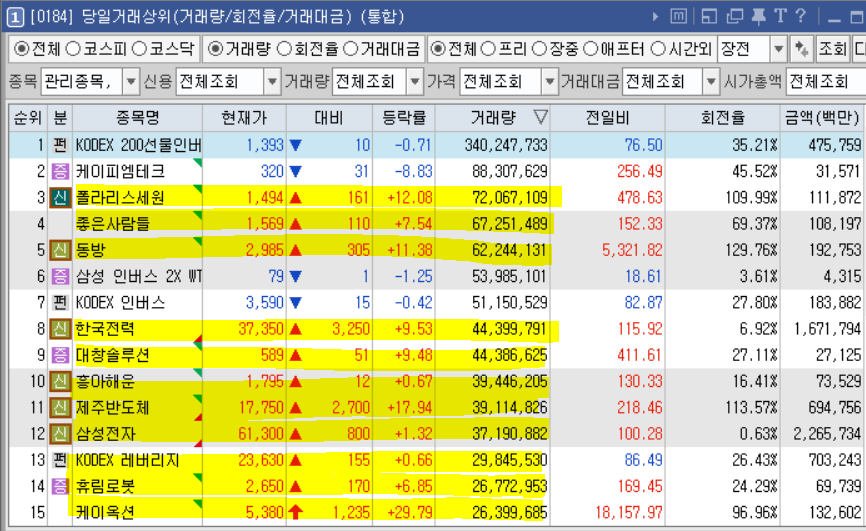Image resolution: width=866 pixels, height=531 pixels.
Task: Click the T font icon in title bar
Action: pos(780,15)
